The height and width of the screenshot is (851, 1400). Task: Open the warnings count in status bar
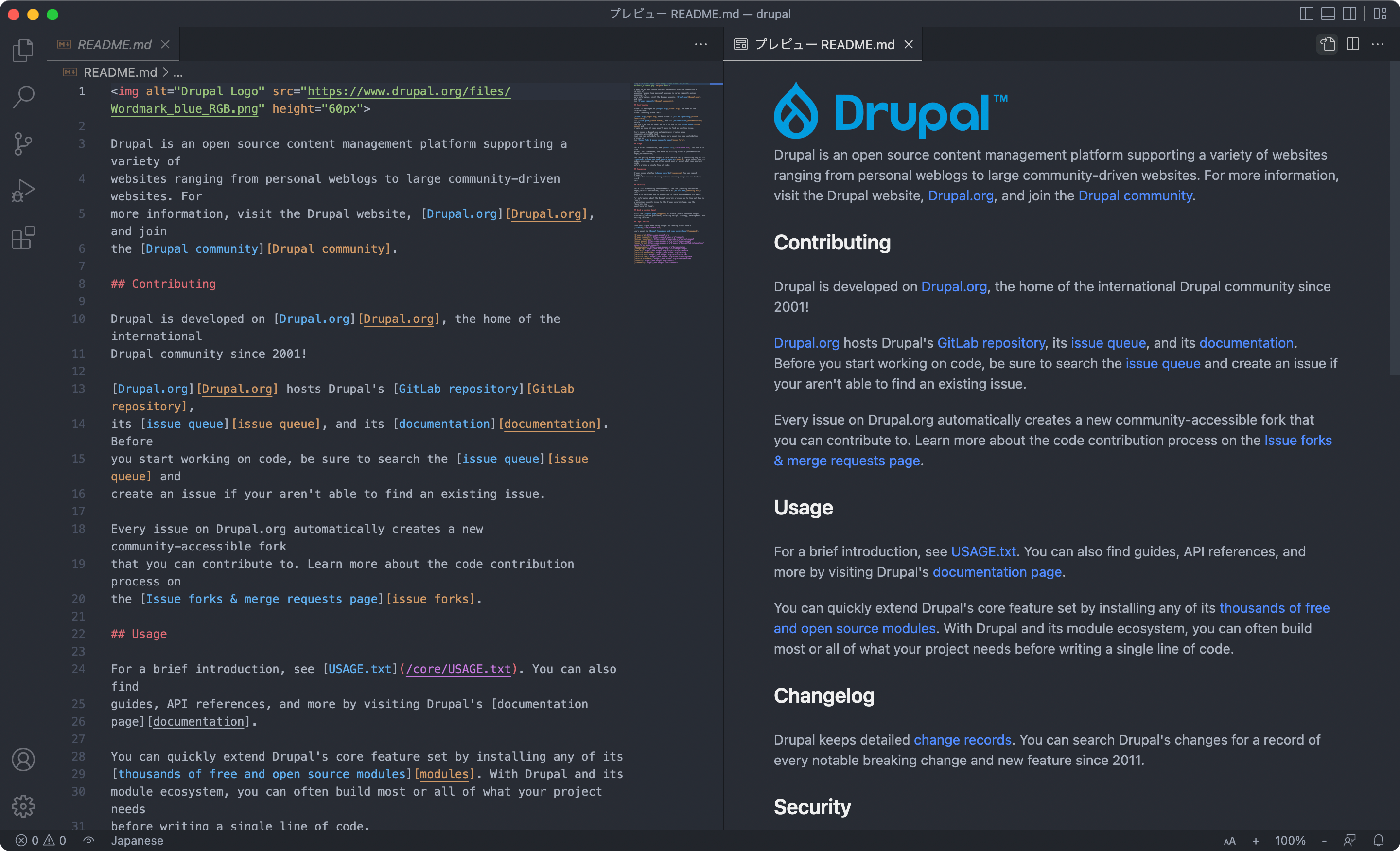point(55,840)
